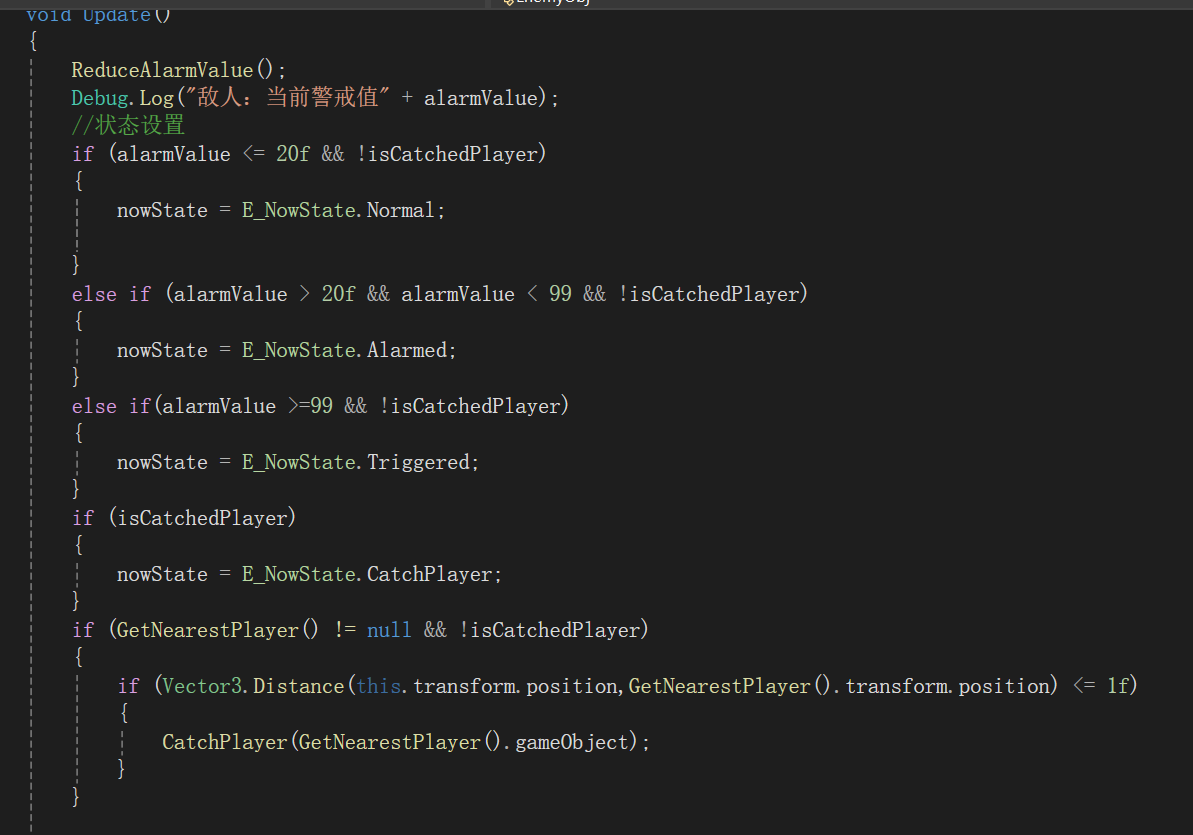Open the EnemyObj navigation dropdown at top
The height and width of the screenshot is (835, 1193).
560,3
